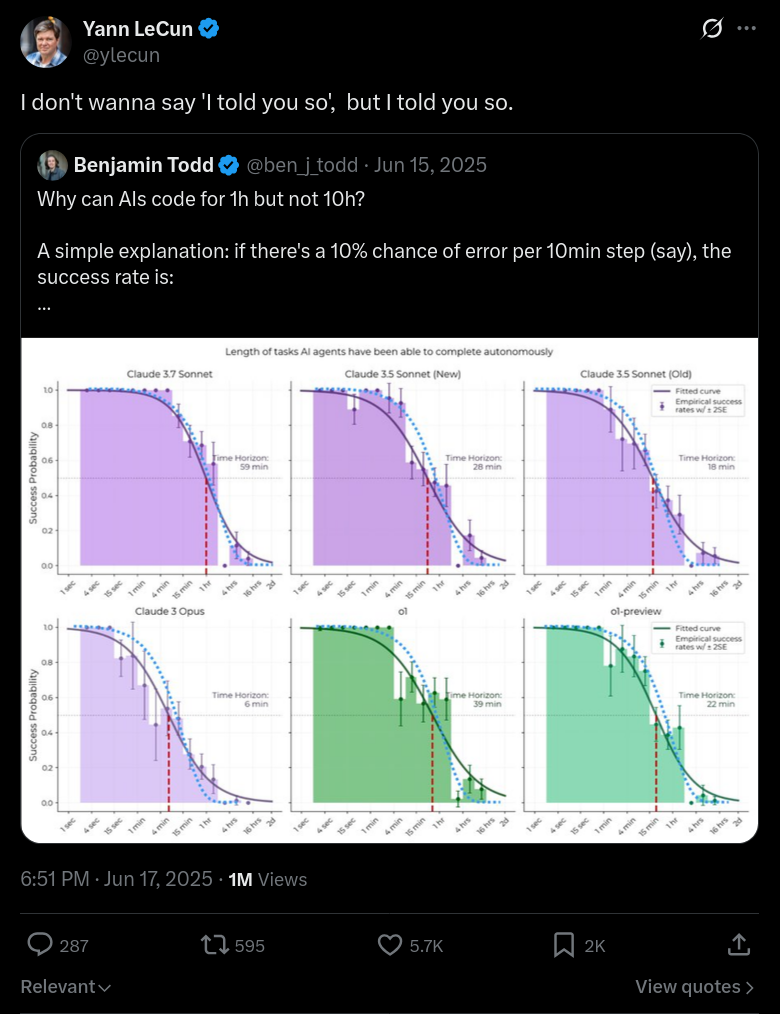This screenshot has width=780, height=1014.
Task: Click Yann LeCun's blue verified badge
Action: [x=208, y=29]
